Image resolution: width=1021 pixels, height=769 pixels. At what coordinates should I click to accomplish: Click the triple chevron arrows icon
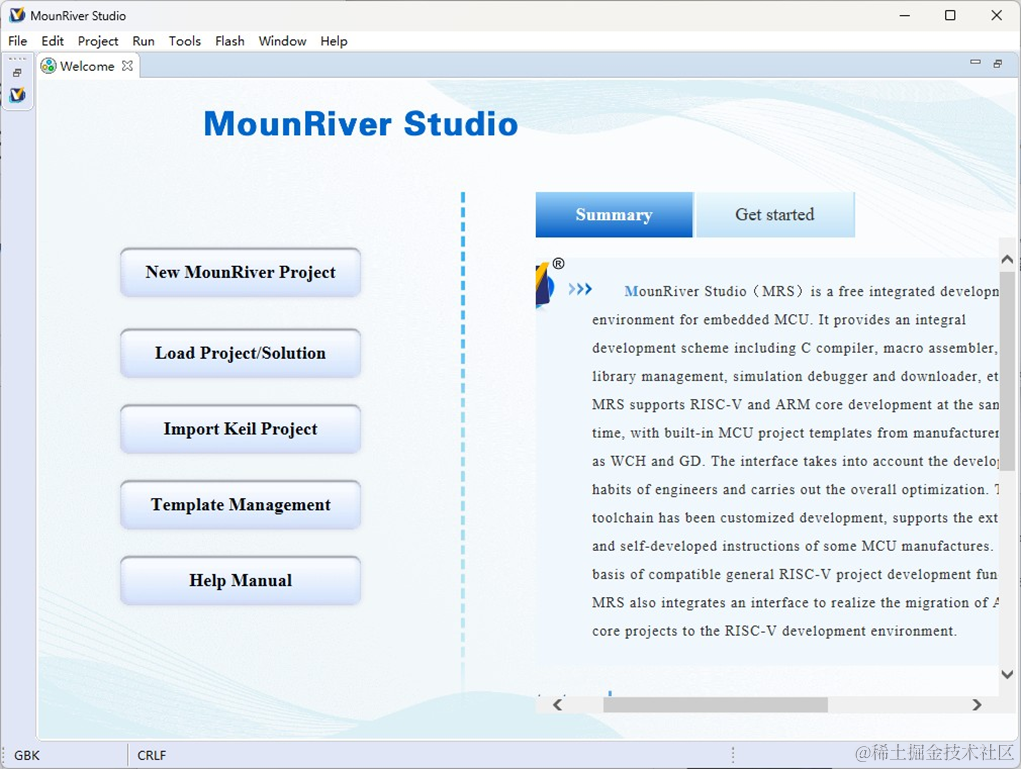(x=580, y=288)
